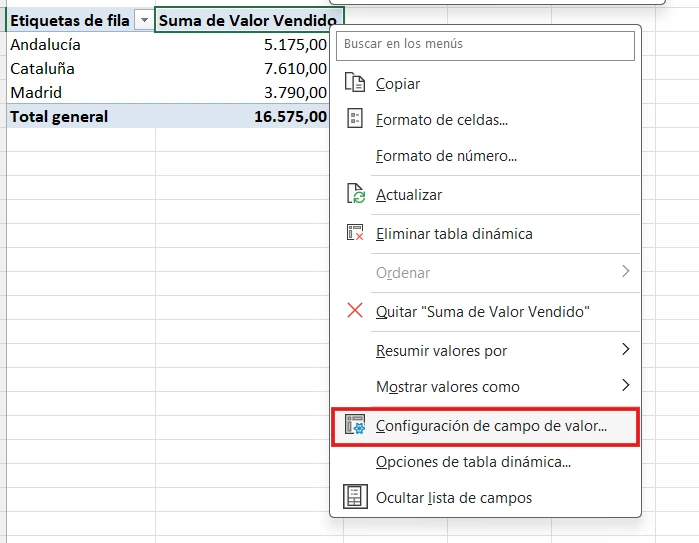The height and width of the screenshot is (543, 699).
Task: Click the Actualizar refresh icon
Action: coord(356,193)
